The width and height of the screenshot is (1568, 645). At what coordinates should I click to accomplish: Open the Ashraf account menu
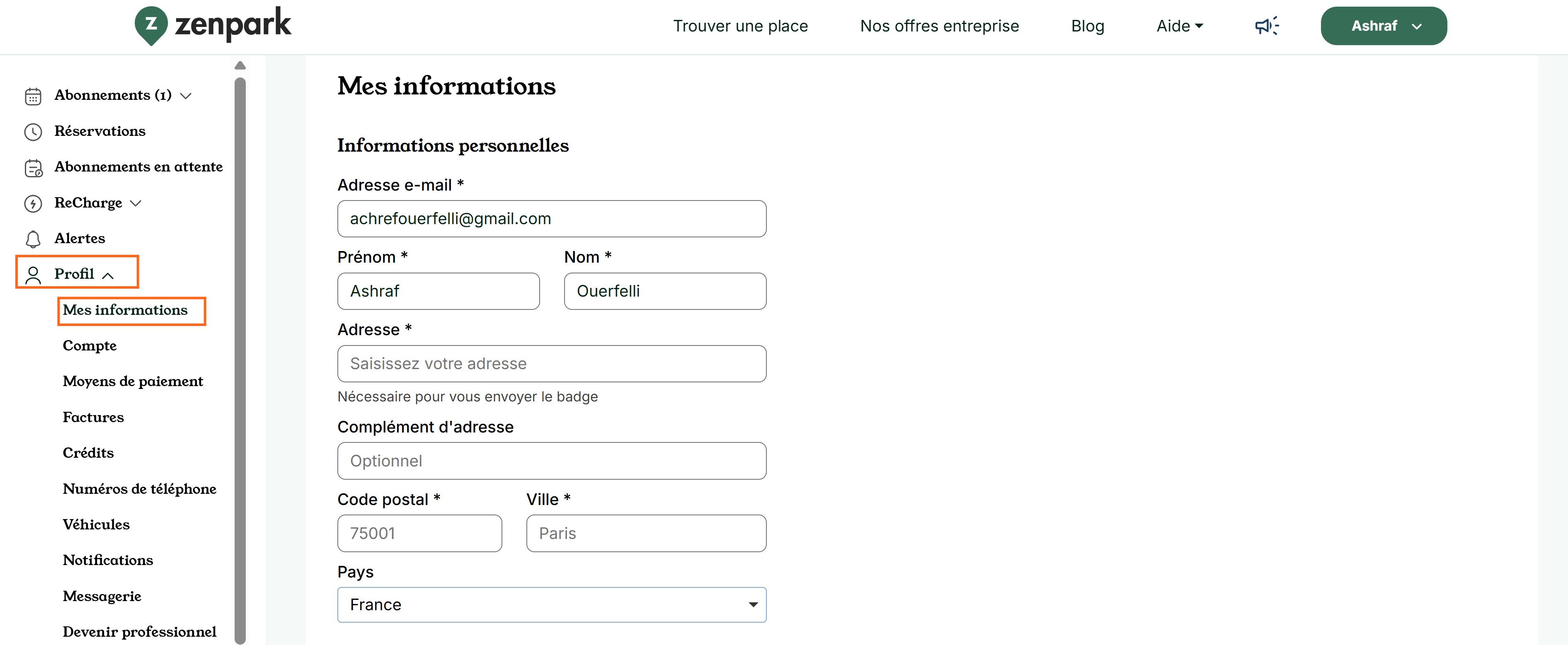[x=1383, y=26]
